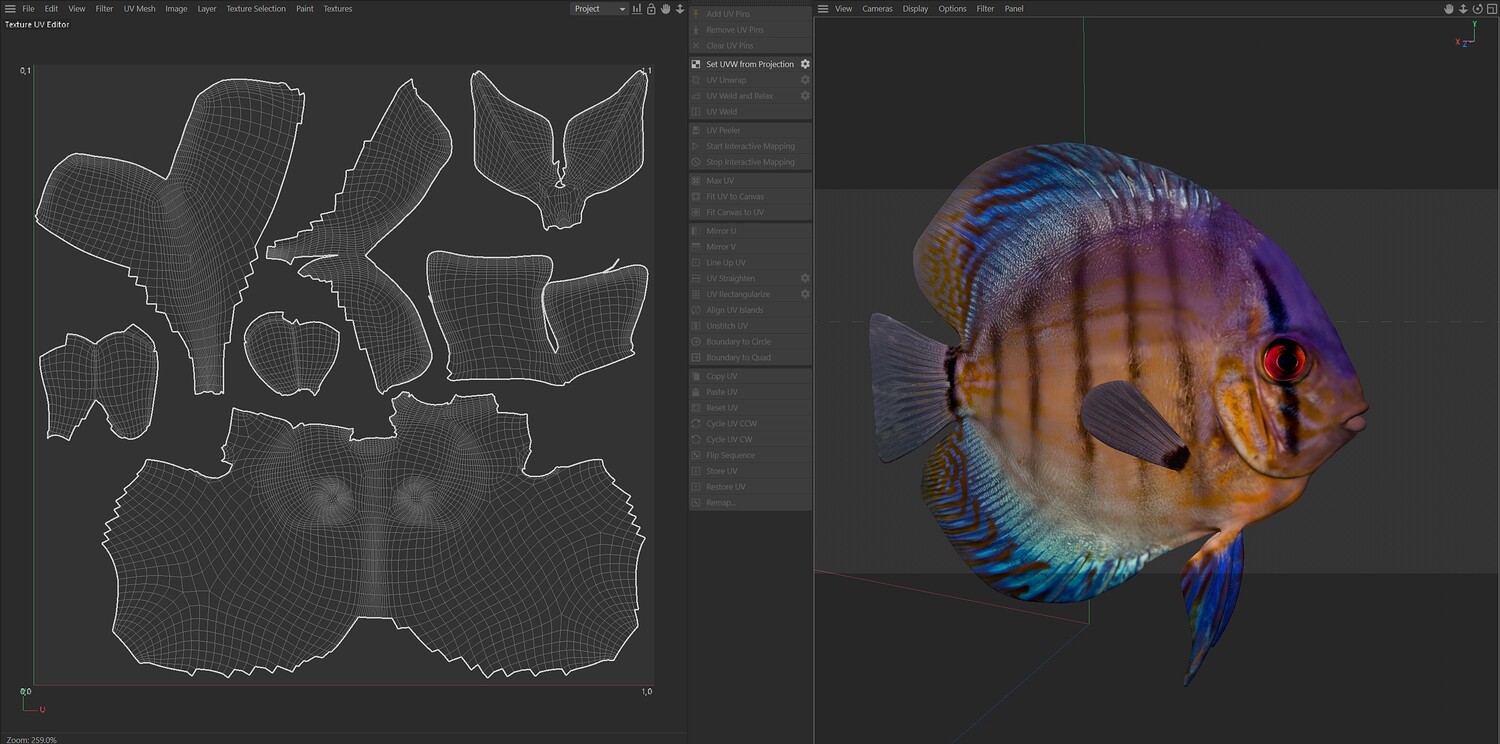The height and width of the screenshot is (744, 1500).
Task: Click the Remap... command
Action: pos(721,503)
